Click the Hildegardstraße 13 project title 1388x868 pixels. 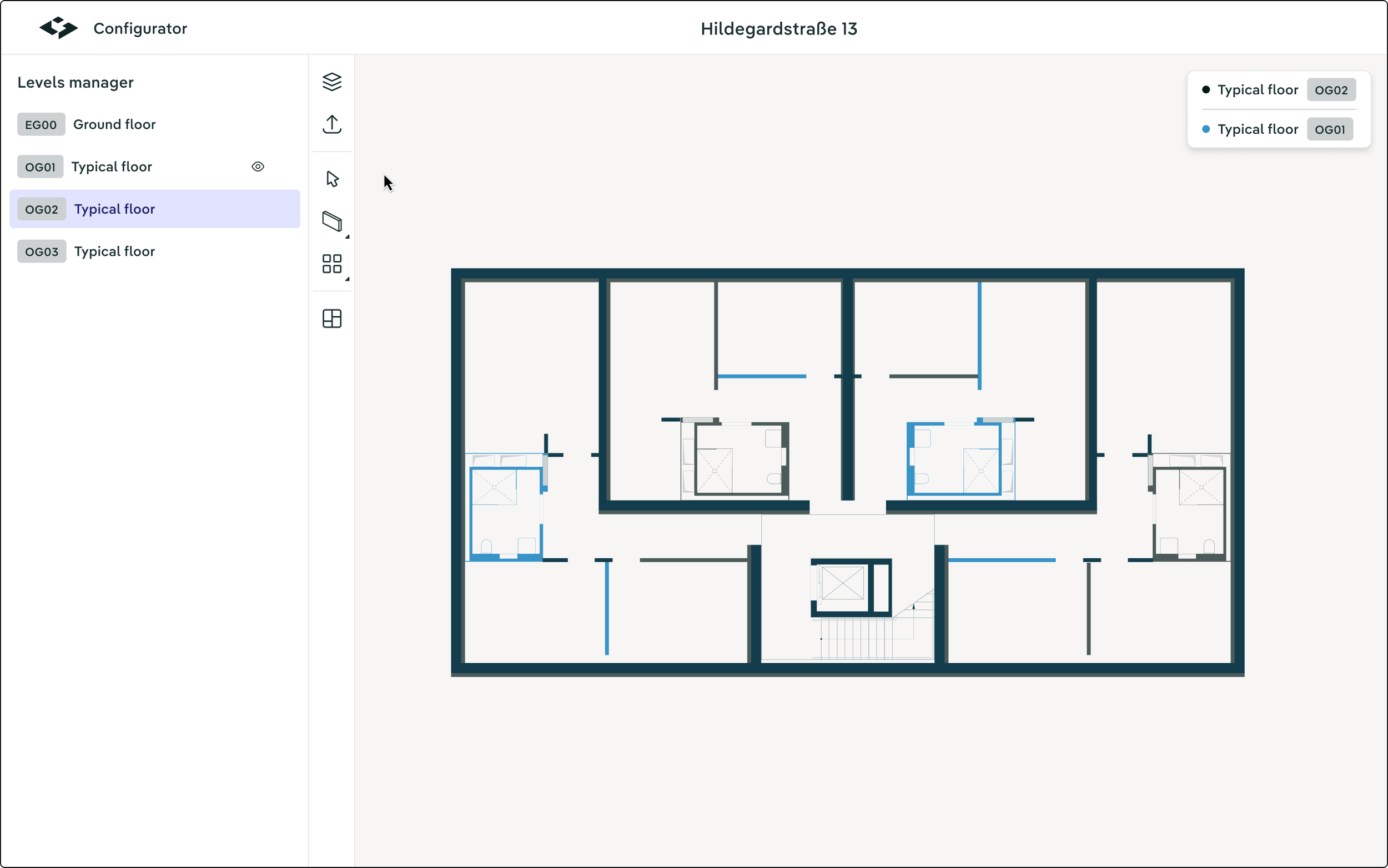779,29
